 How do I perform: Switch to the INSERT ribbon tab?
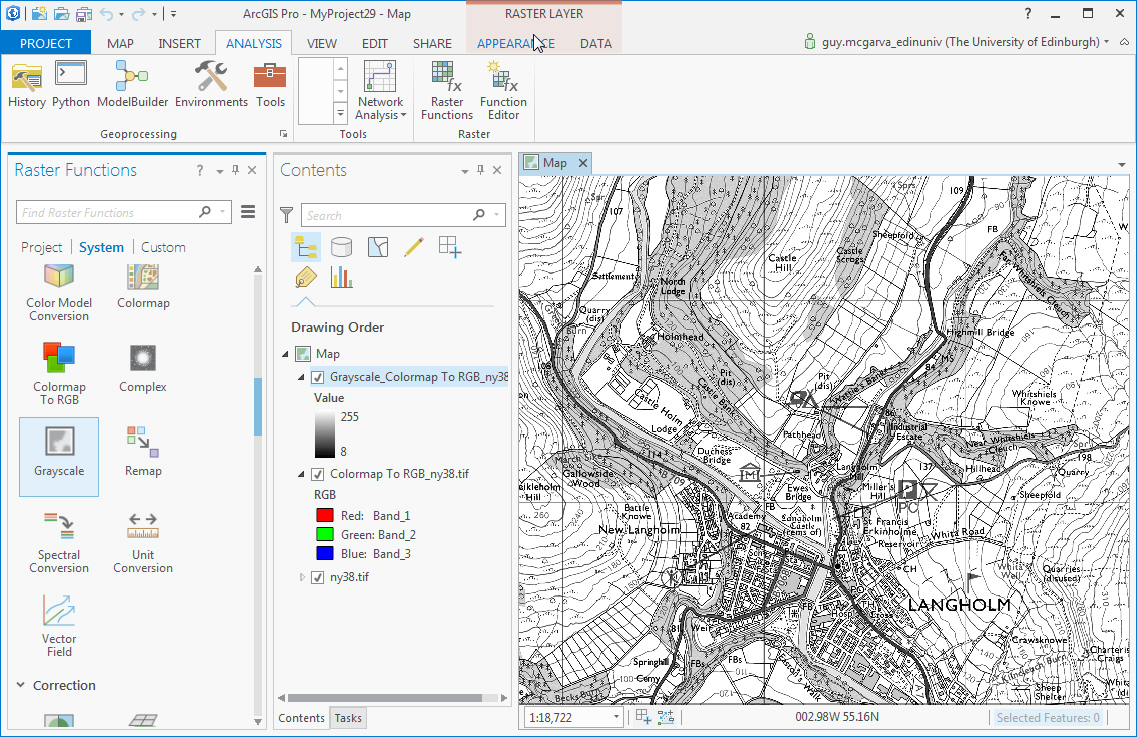179,44
